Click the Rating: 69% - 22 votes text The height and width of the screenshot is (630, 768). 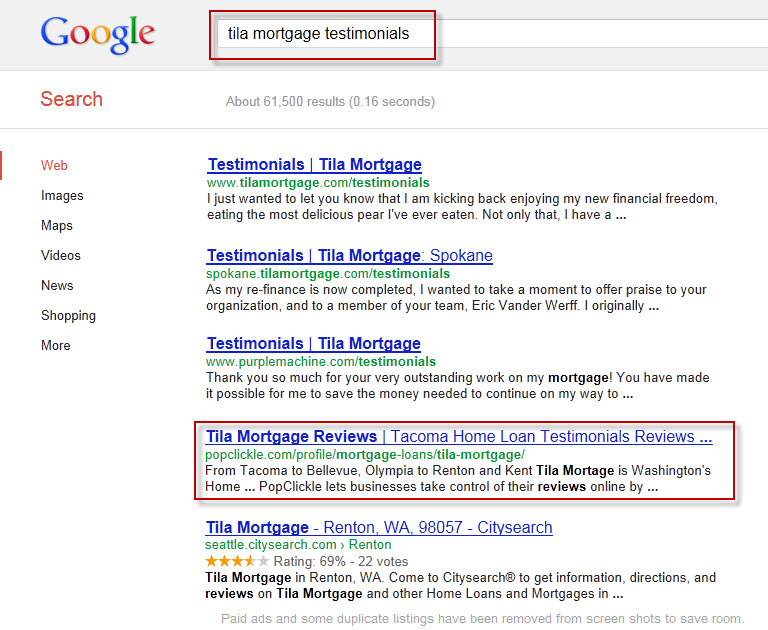click(340, 561)
